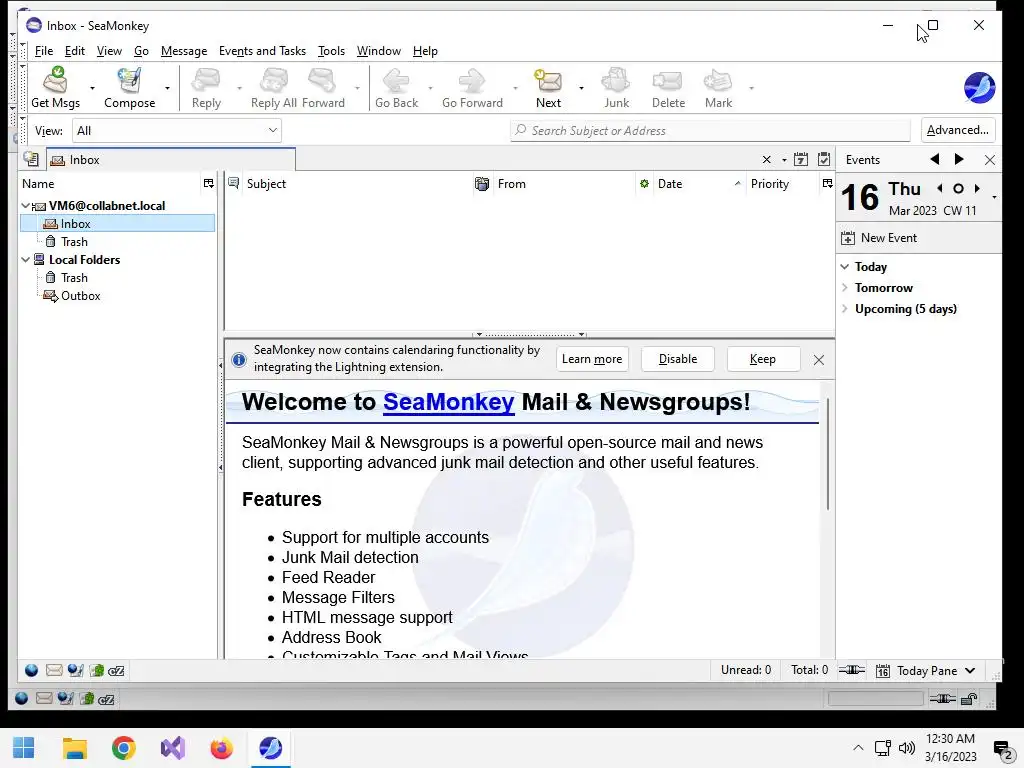Open Browser from status bar component icon
Image resolution: width=1024 pixels, height=768 pixels.
[31, 670]
